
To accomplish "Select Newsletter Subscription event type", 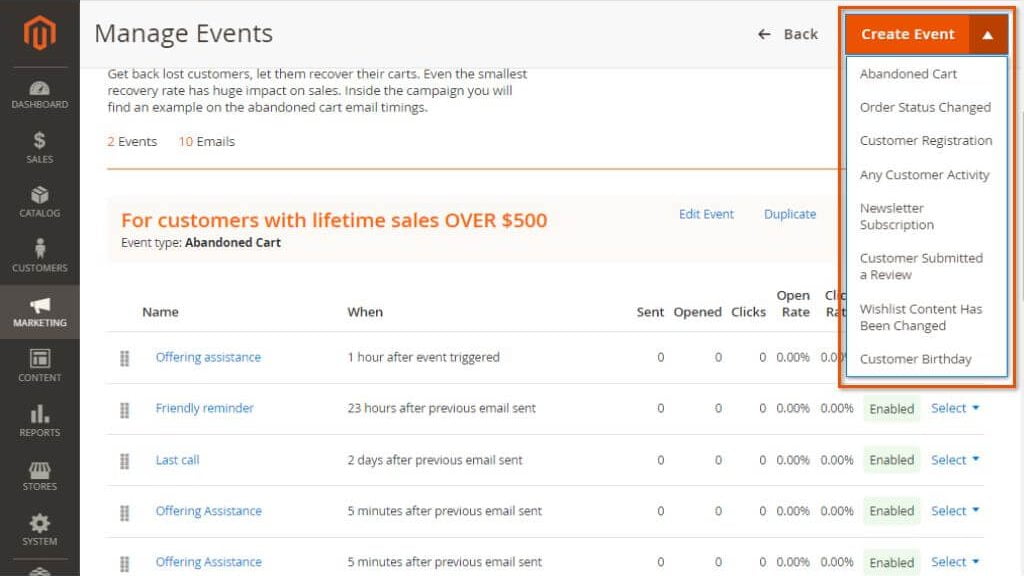I will (896, 216).
